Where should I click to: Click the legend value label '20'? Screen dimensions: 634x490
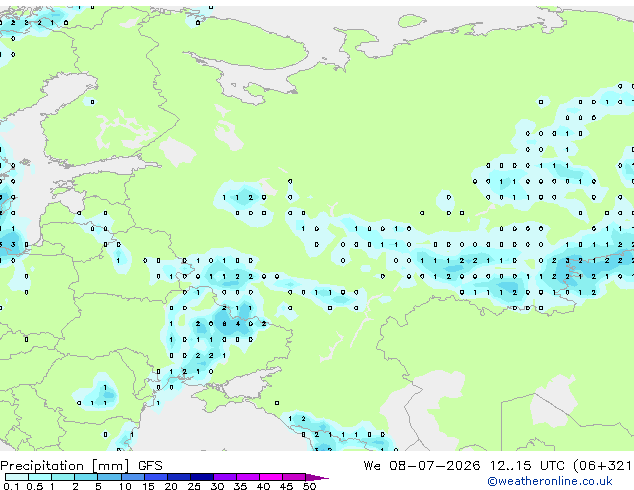coord(171,486)
